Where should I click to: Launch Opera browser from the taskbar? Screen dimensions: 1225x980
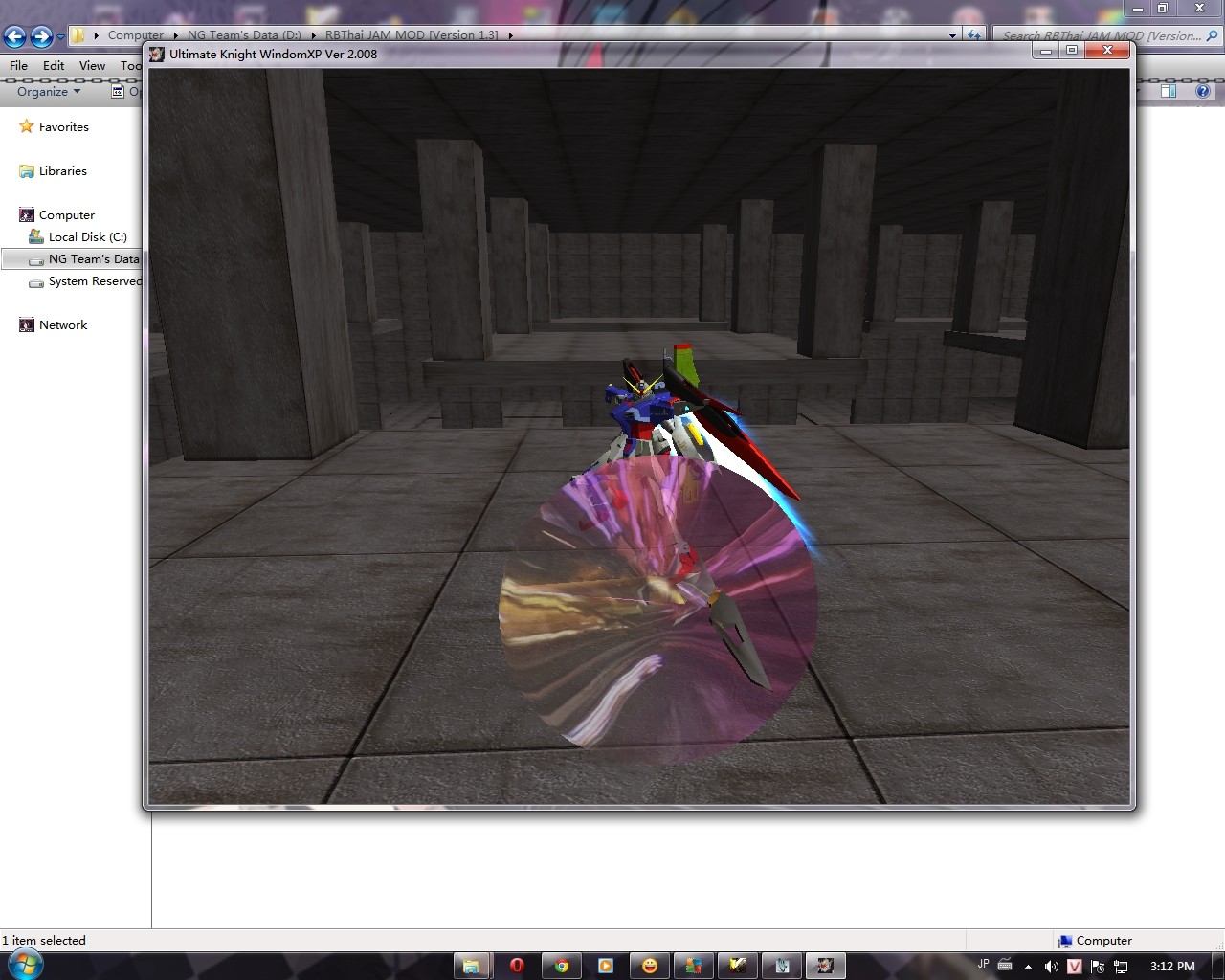click(517, 965)
